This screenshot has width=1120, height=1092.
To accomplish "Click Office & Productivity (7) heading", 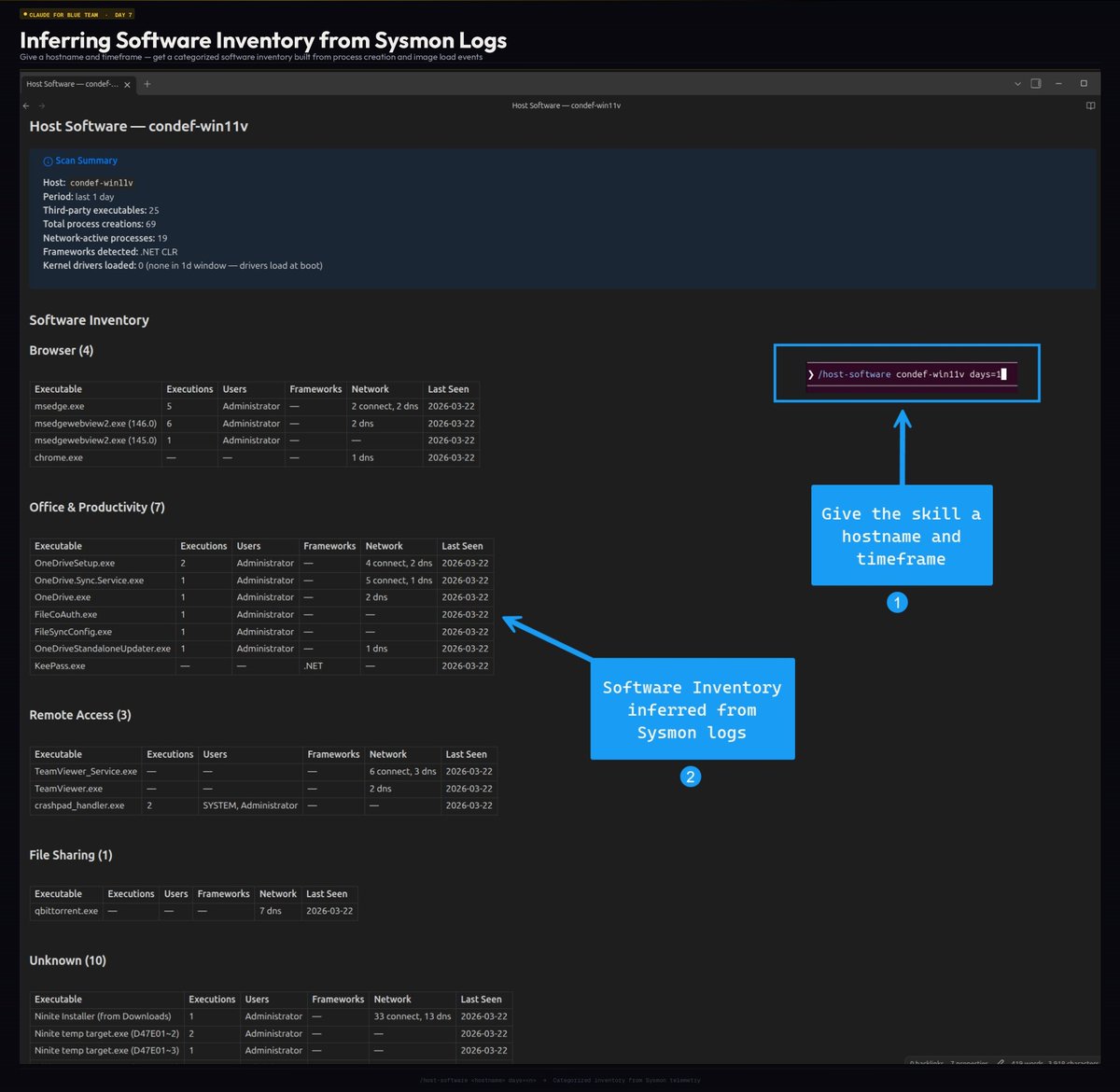I will [x=96, y=507].
